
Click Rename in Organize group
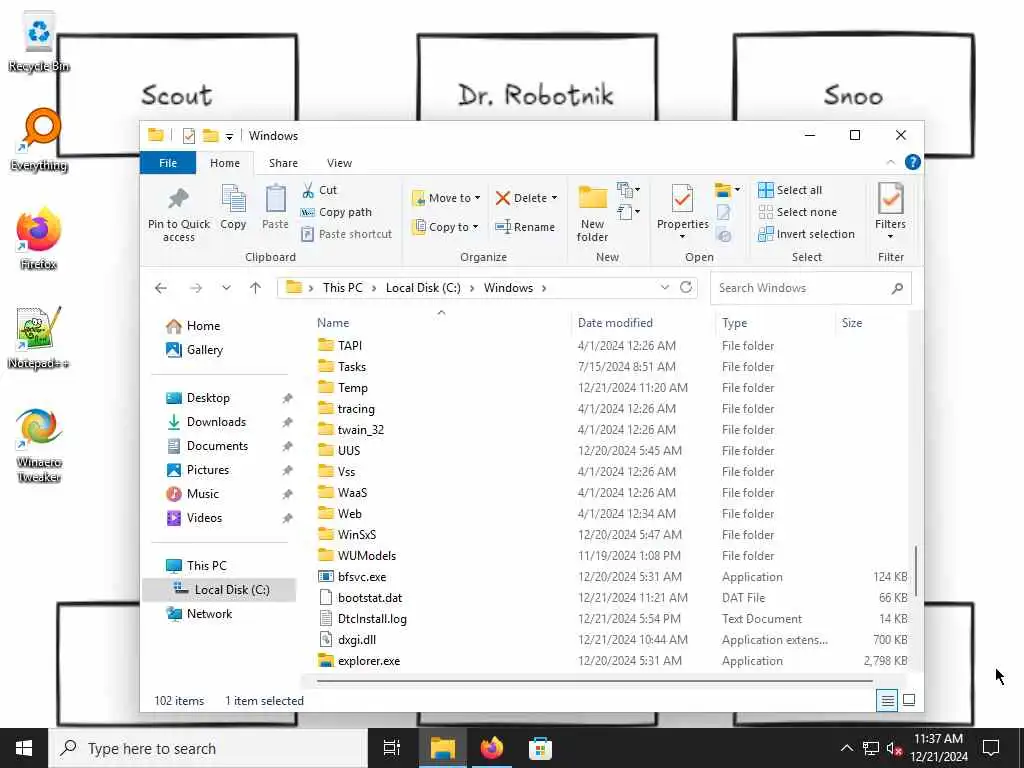click(x=525, y=227)
